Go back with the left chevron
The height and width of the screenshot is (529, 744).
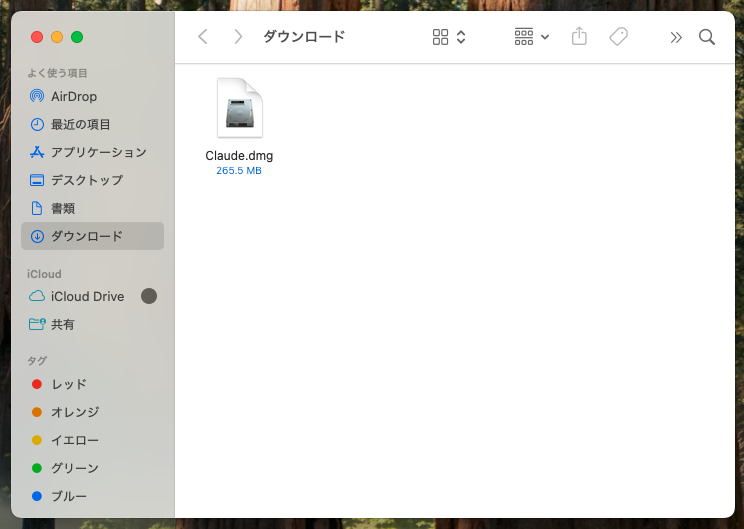click(x=203, y=37)
